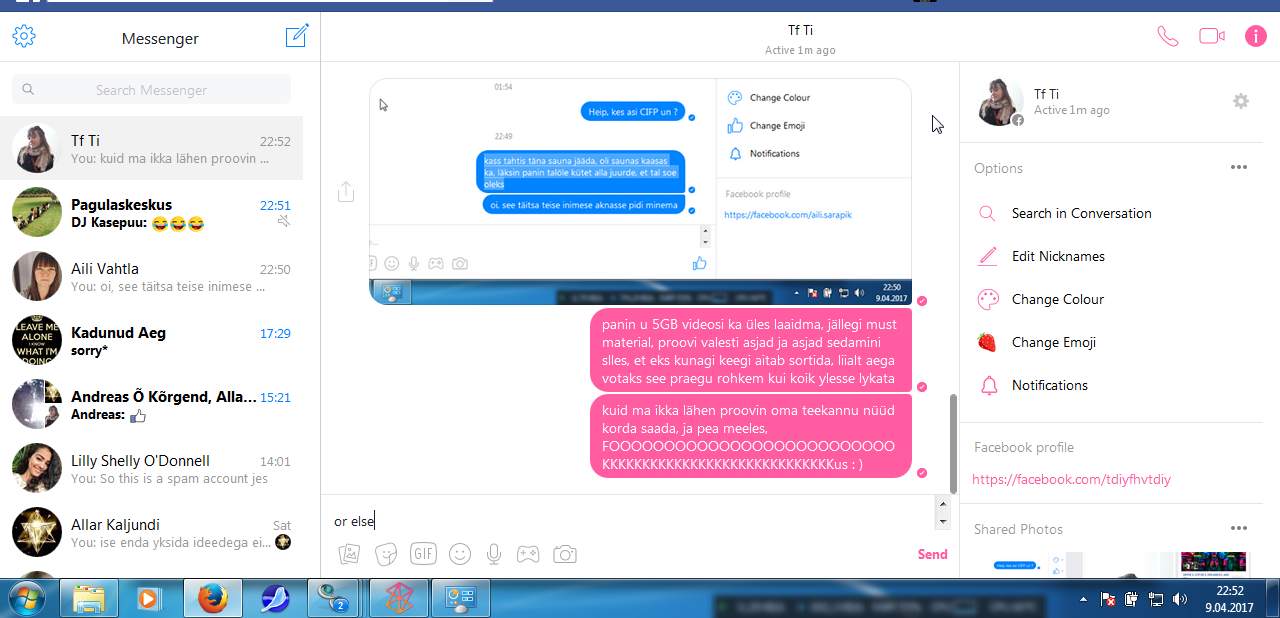
Task: Open Allar Kaljundi conversation
Action: (x=151, y=532)
